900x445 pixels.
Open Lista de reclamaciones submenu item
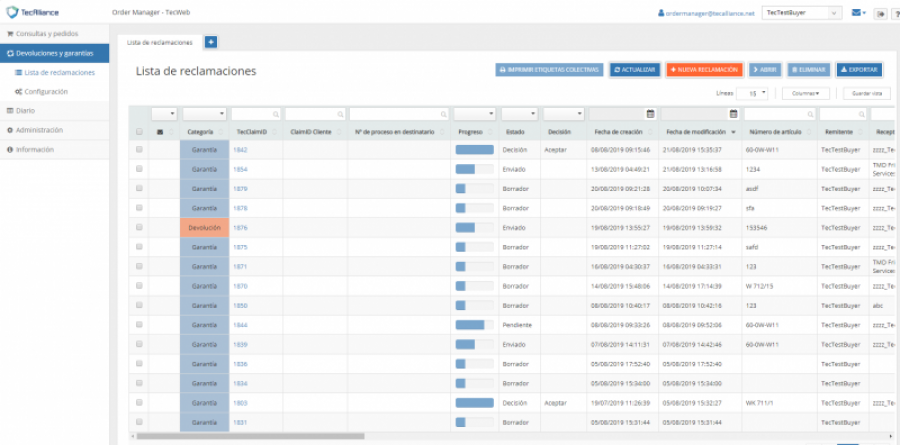click(55, 72)
